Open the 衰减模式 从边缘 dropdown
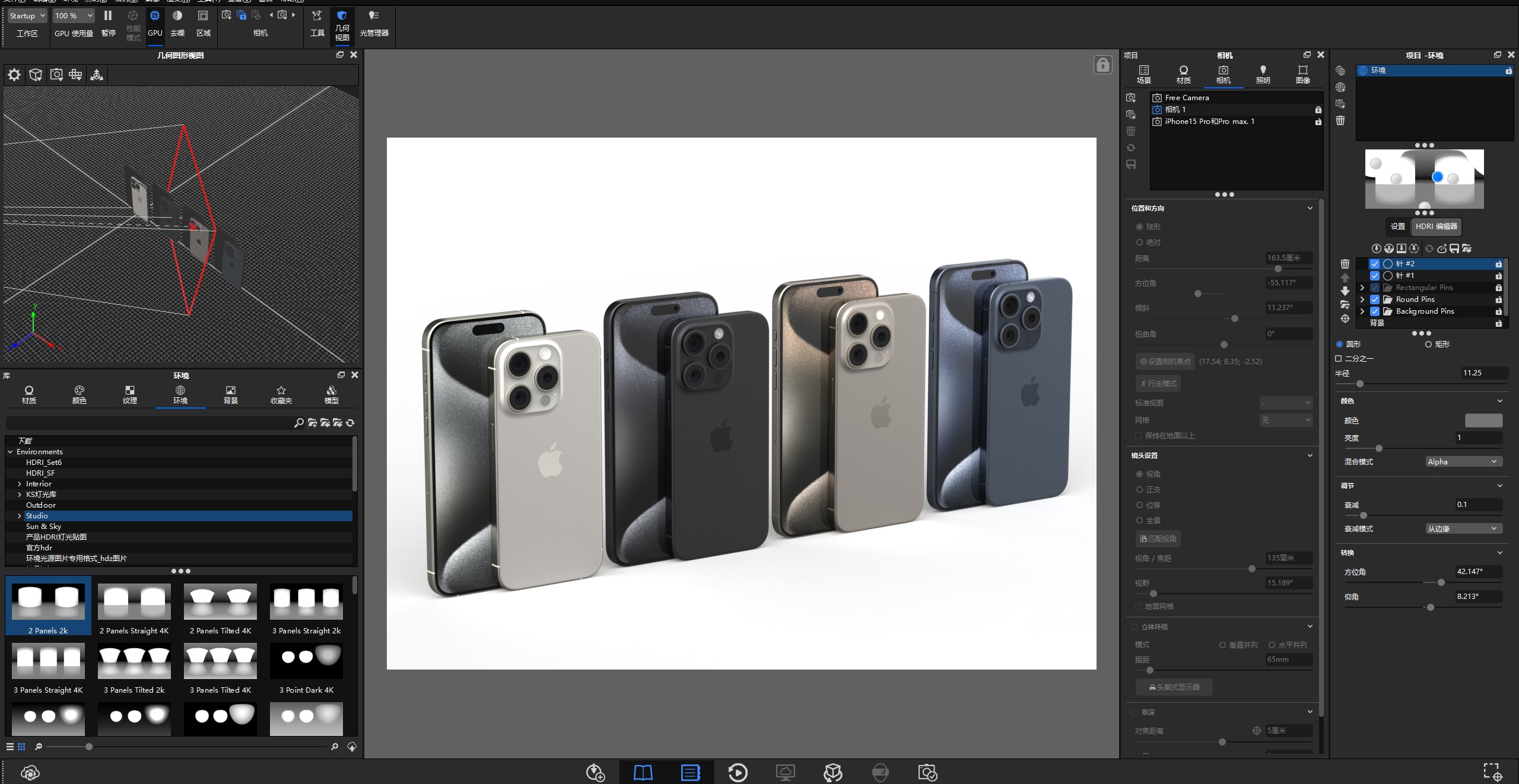Image resolution: width=1519 pixels, height=784 pixels. [x=1464, y=529]
